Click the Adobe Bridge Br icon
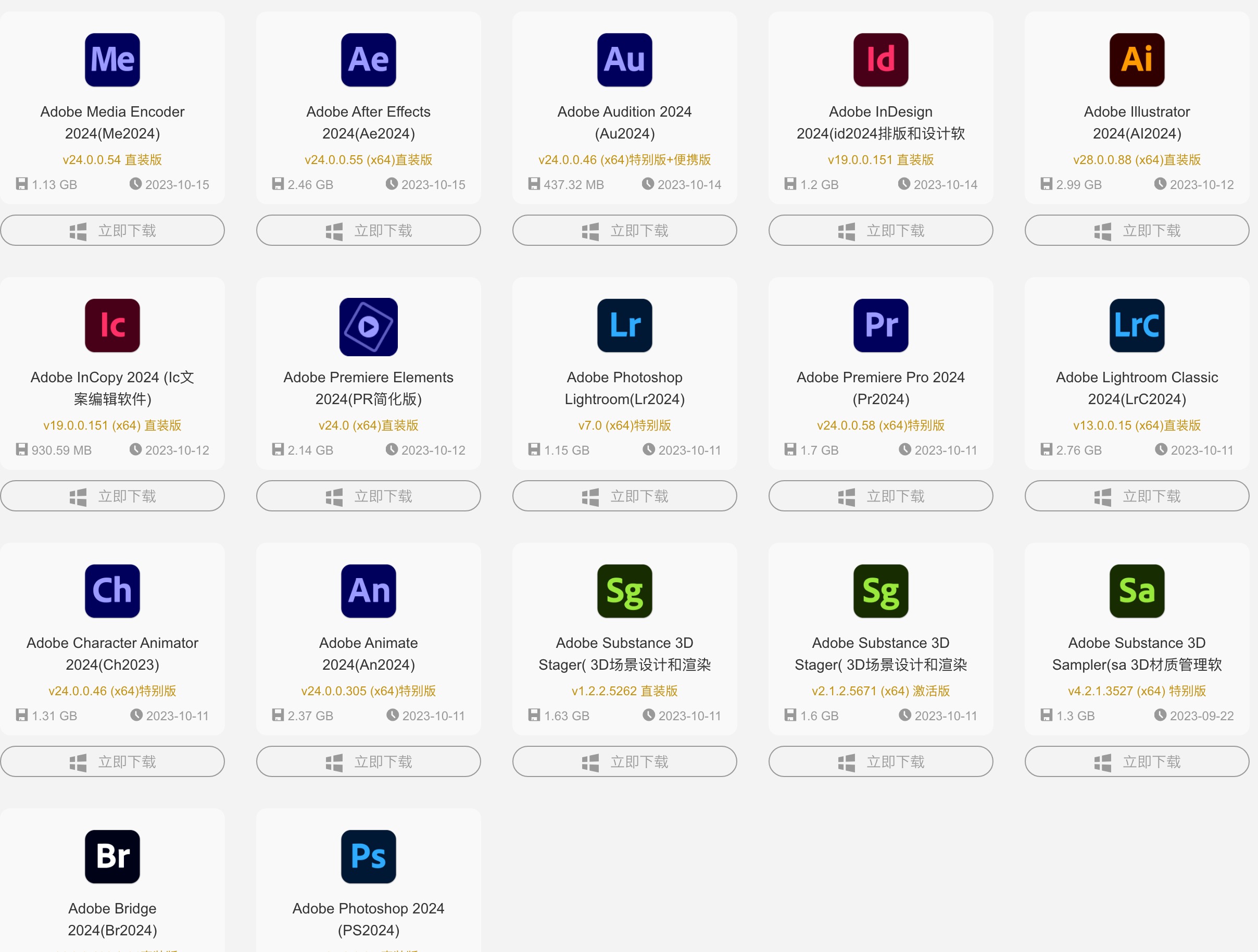The height and width of the screenshot is (952, 1258). click(x=112, y=857)
